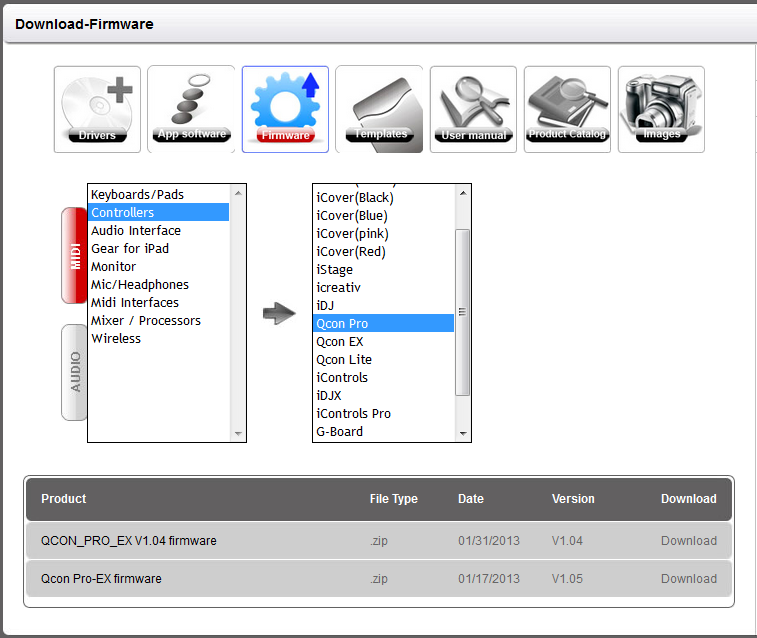Select Keyboards/Pads in category list

(x=159, y=194)
